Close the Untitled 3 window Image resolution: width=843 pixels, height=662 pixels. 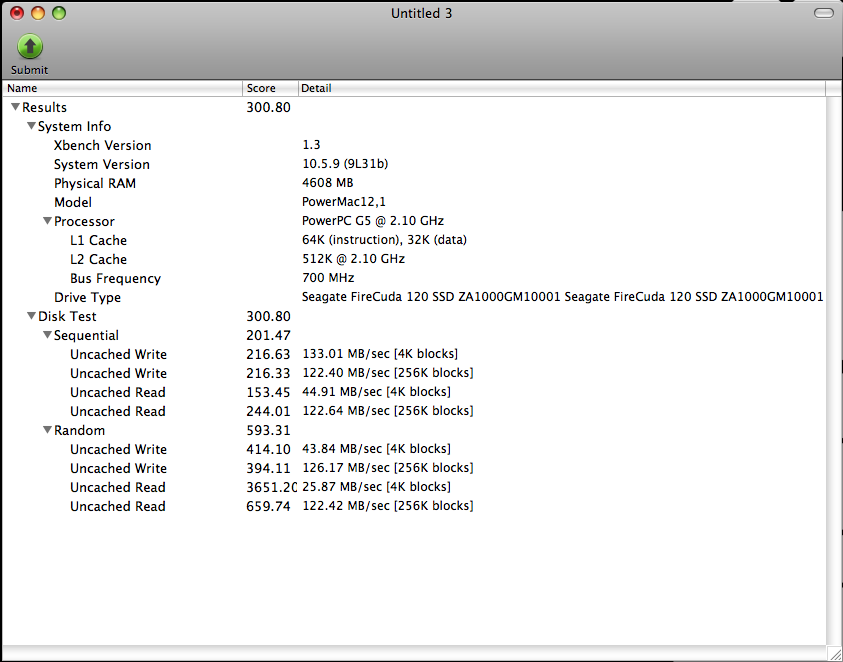17,13
